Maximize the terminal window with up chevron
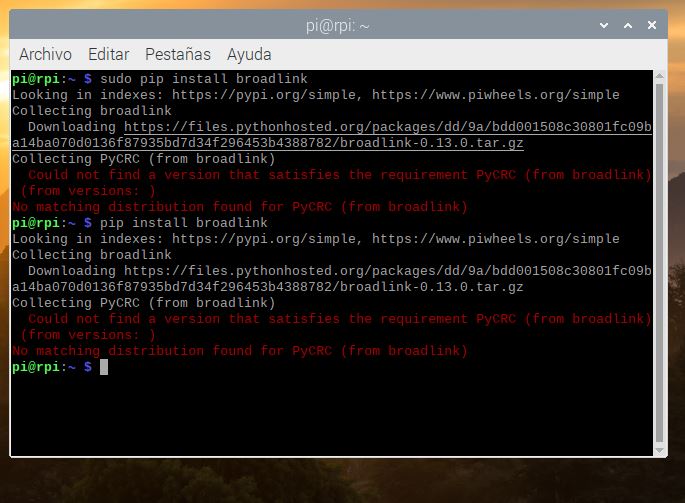This screenshot has height=503, width=685. tap(628, 25)
